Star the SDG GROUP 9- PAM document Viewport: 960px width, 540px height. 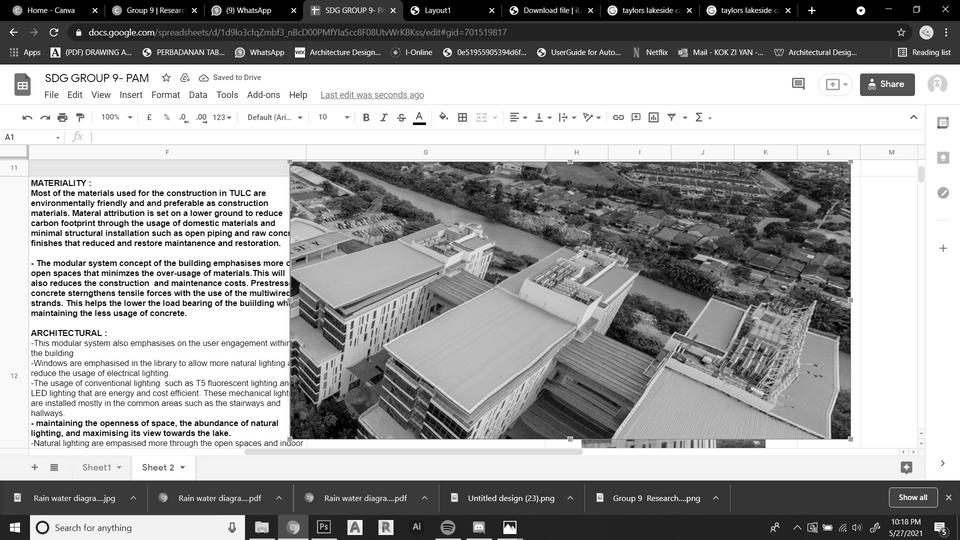pyautogui.click(x=166, y=78)
